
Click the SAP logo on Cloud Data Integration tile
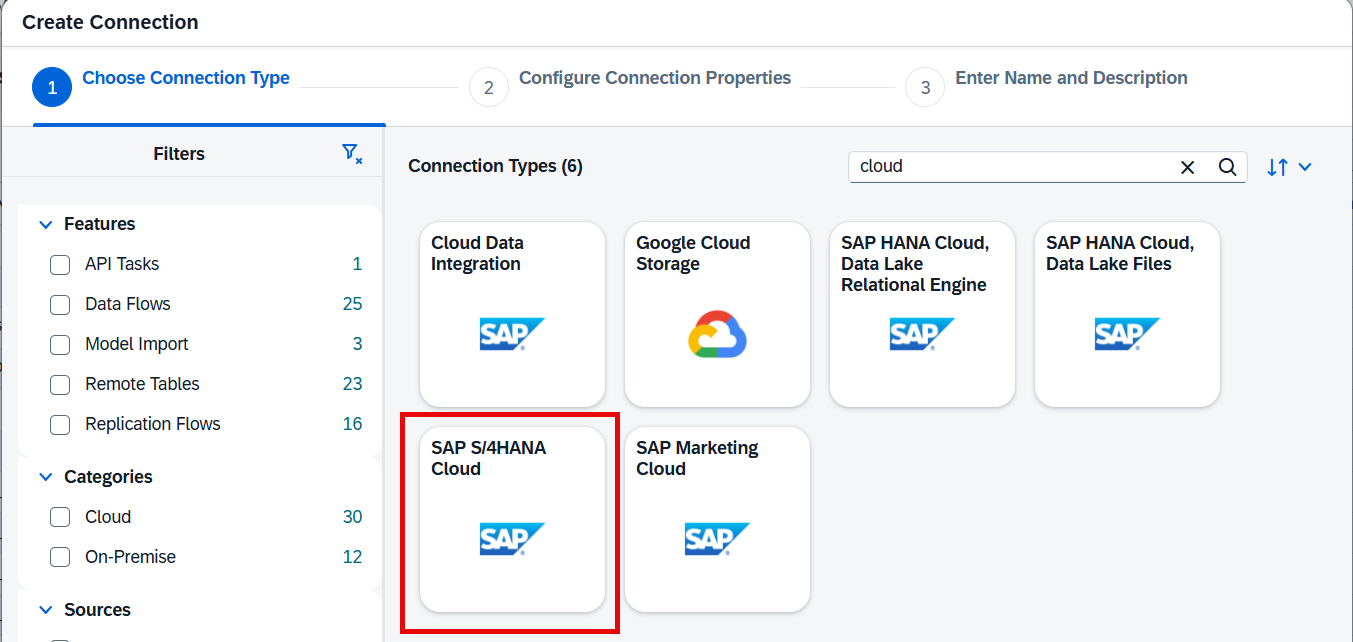coord(512,334)
